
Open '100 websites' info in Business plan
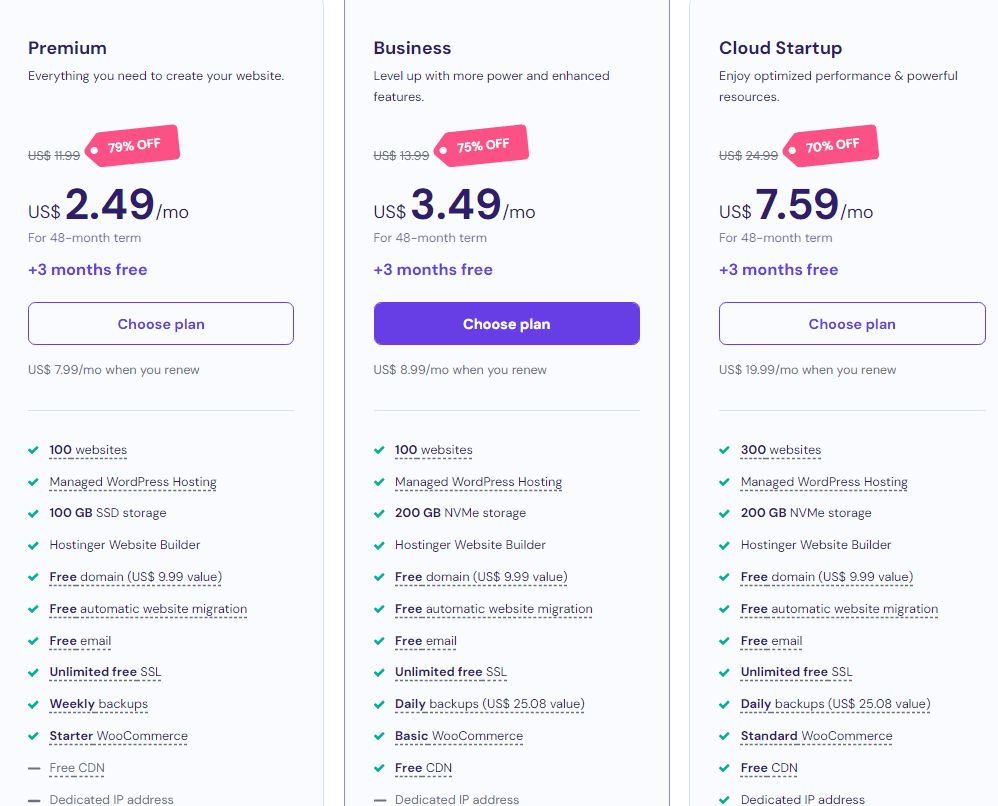tap(433, 450)
